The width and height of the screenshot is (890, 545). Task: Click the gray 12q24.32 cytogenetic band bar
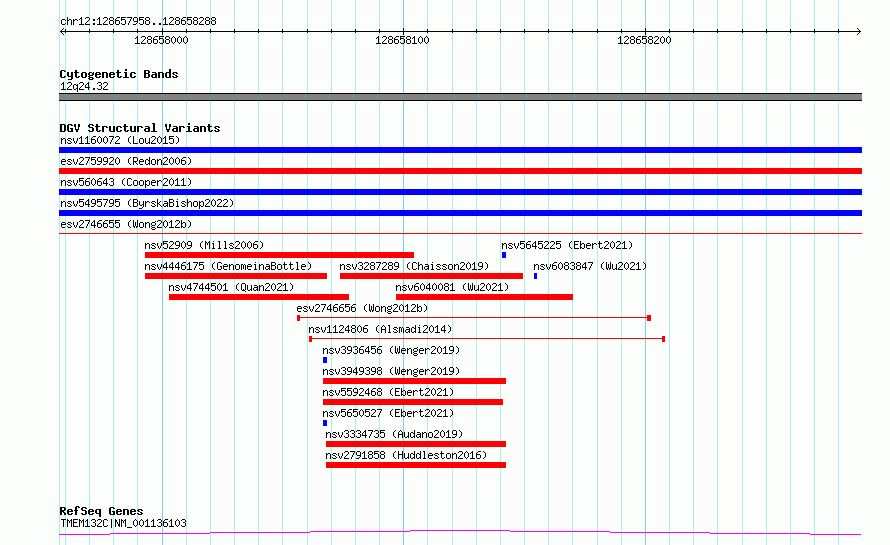(460, 97)
